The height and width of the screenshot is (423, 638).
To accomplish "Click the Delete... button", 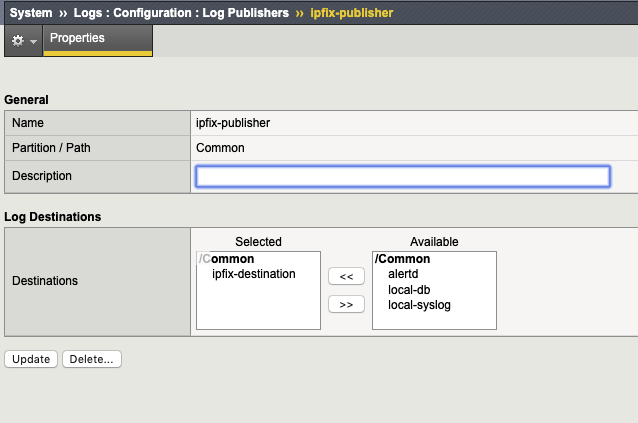I will click(92, 359).
